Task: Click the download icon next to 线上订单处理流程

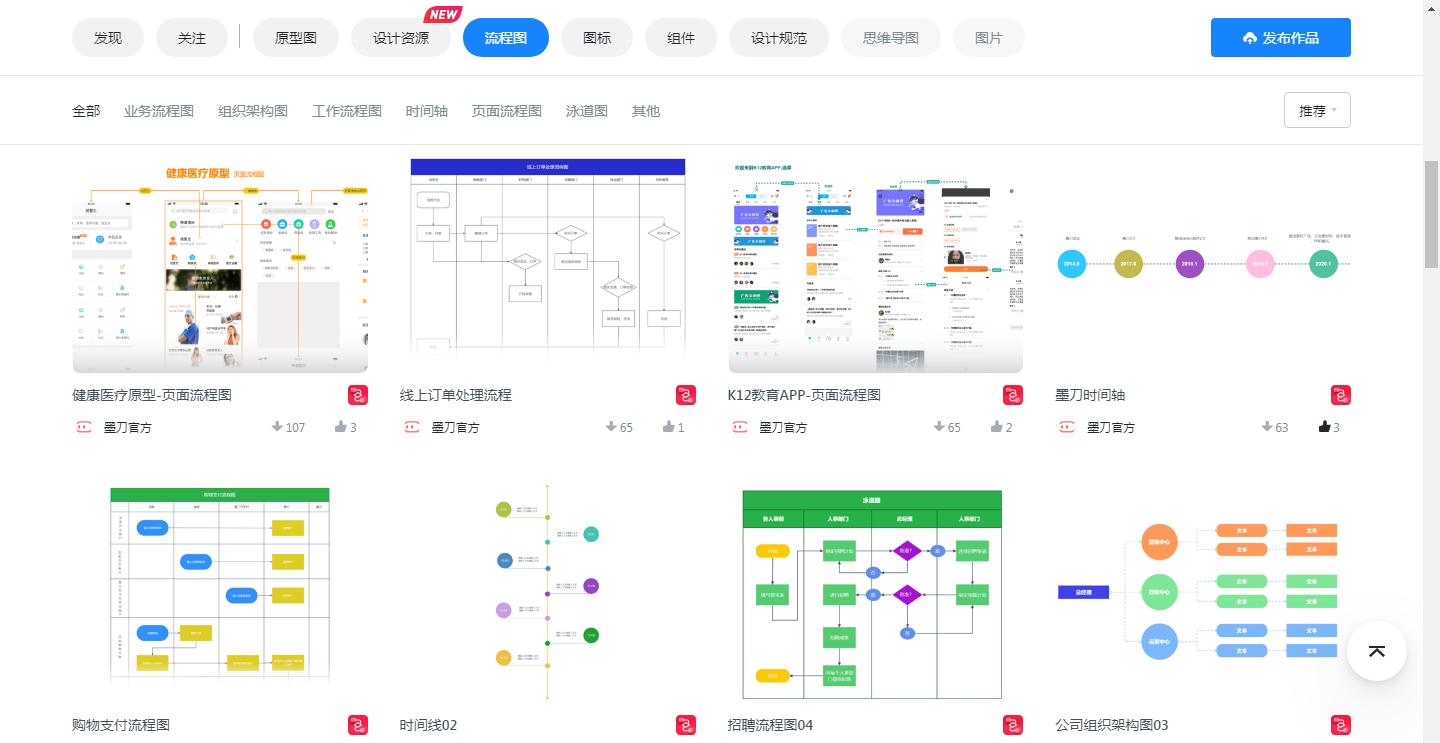Action: (611, 427)
